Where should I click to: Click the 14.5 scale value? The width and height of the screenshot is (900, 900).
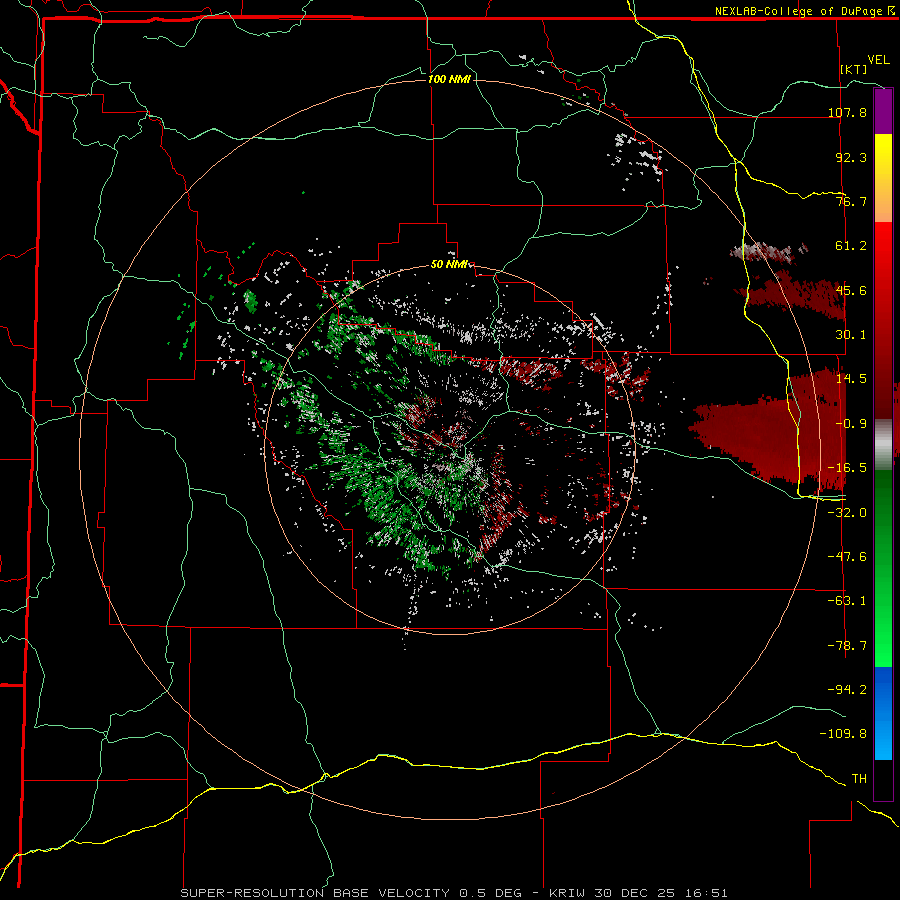(851, 378)
